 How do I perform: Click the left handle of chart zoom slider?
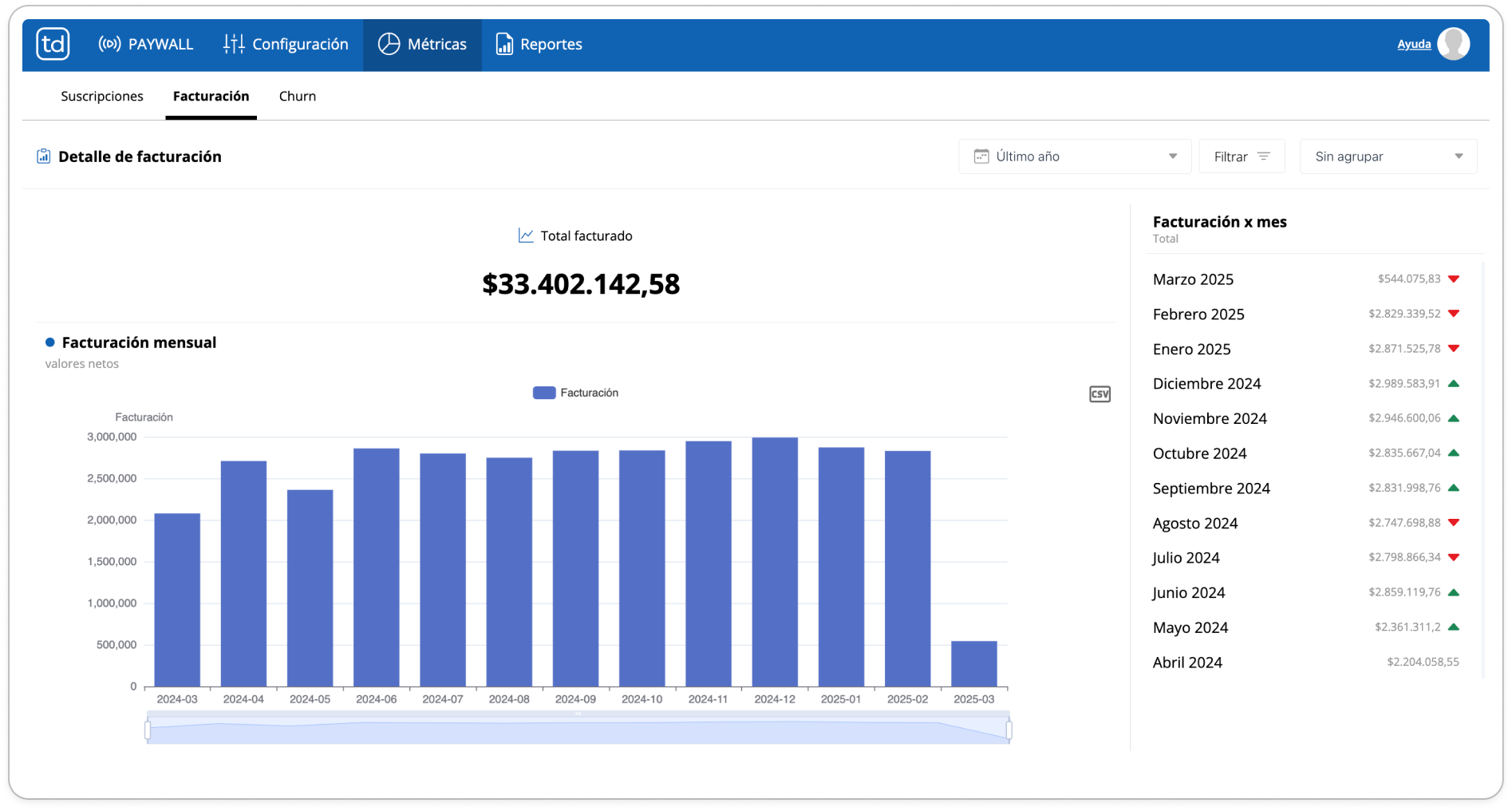click(x=148, y=730)
